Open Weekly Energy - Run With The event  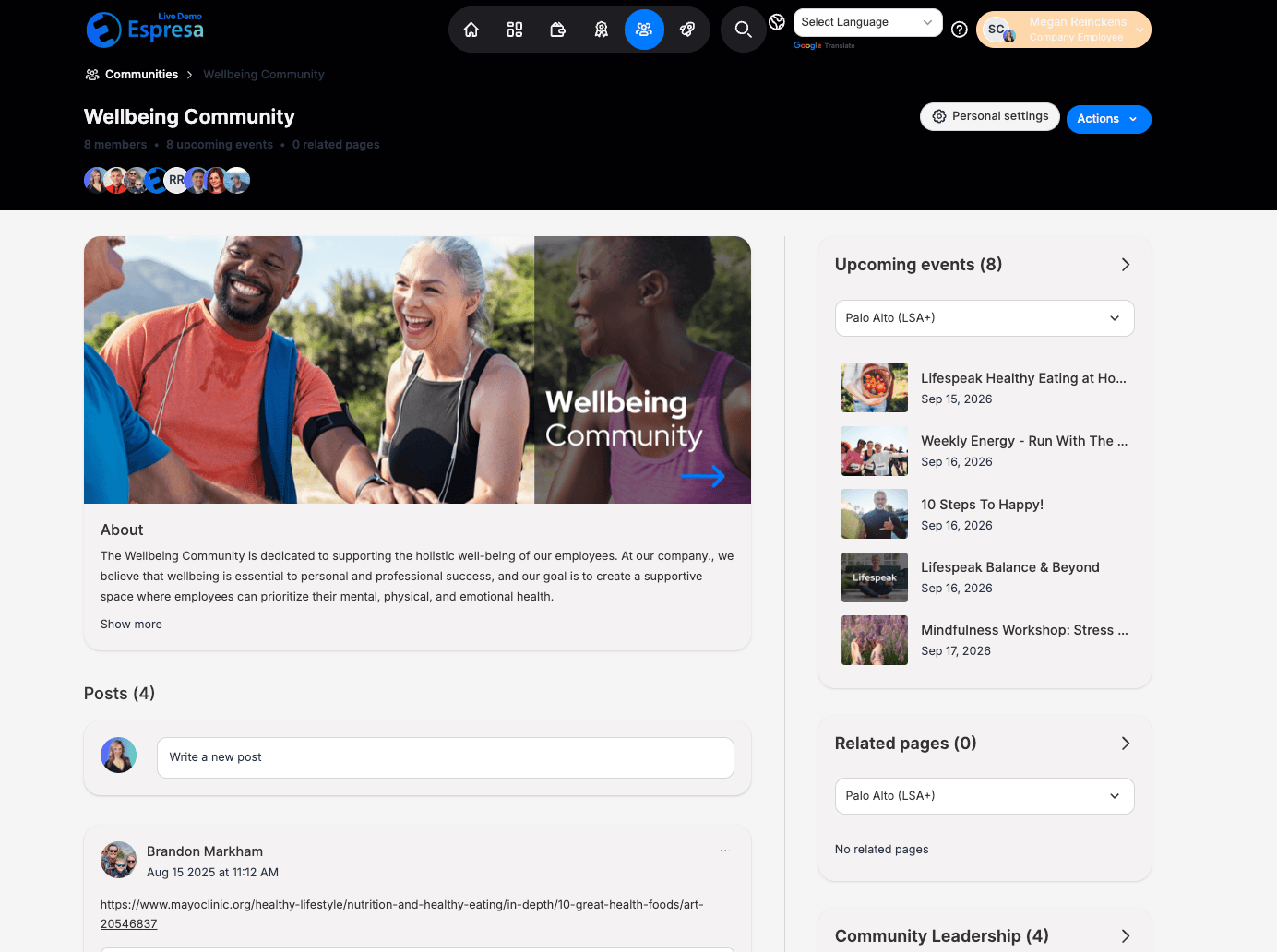point(1024,441)
